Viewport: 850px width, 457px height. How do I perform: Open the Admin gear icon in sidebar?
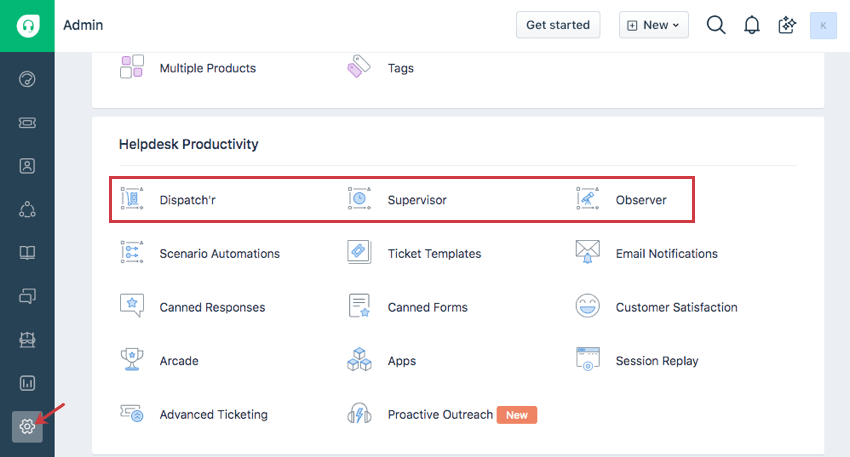point(27,426)
